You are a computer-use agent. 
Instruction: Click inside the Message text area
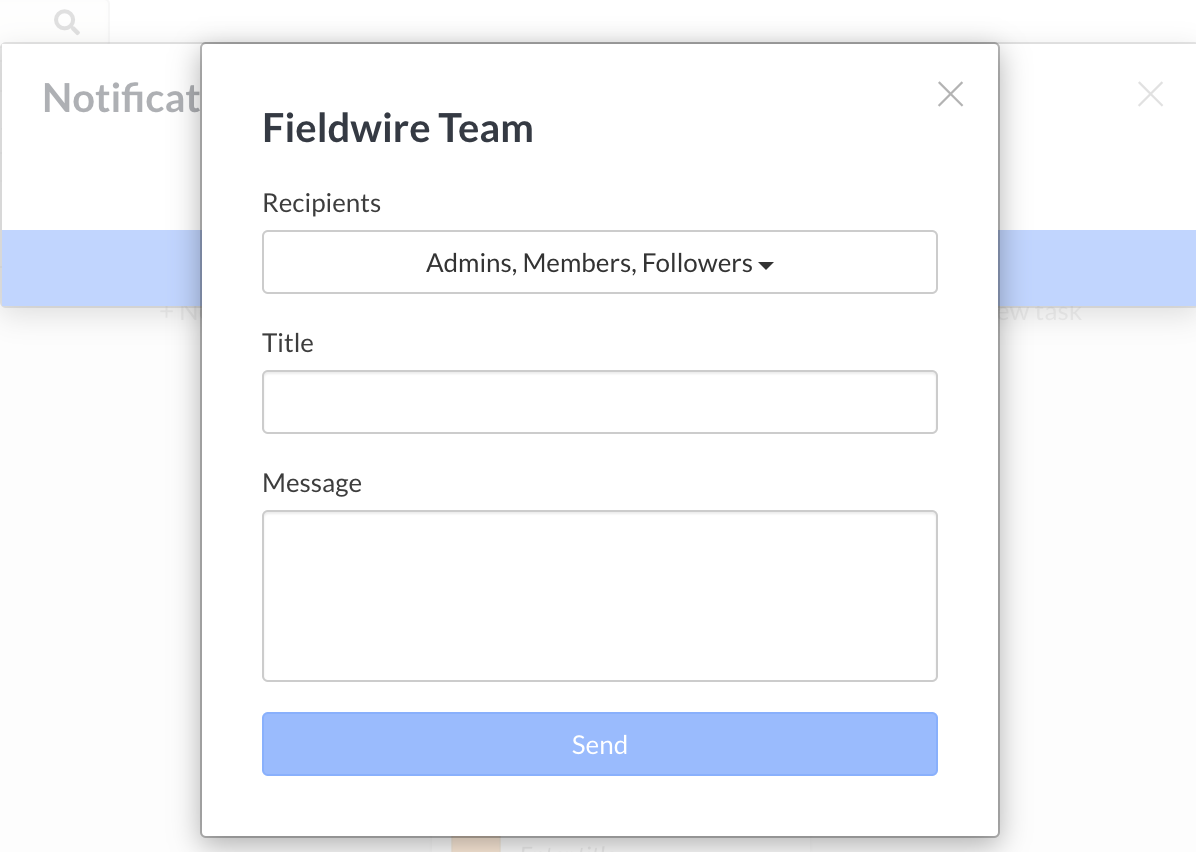coord(599,595)
